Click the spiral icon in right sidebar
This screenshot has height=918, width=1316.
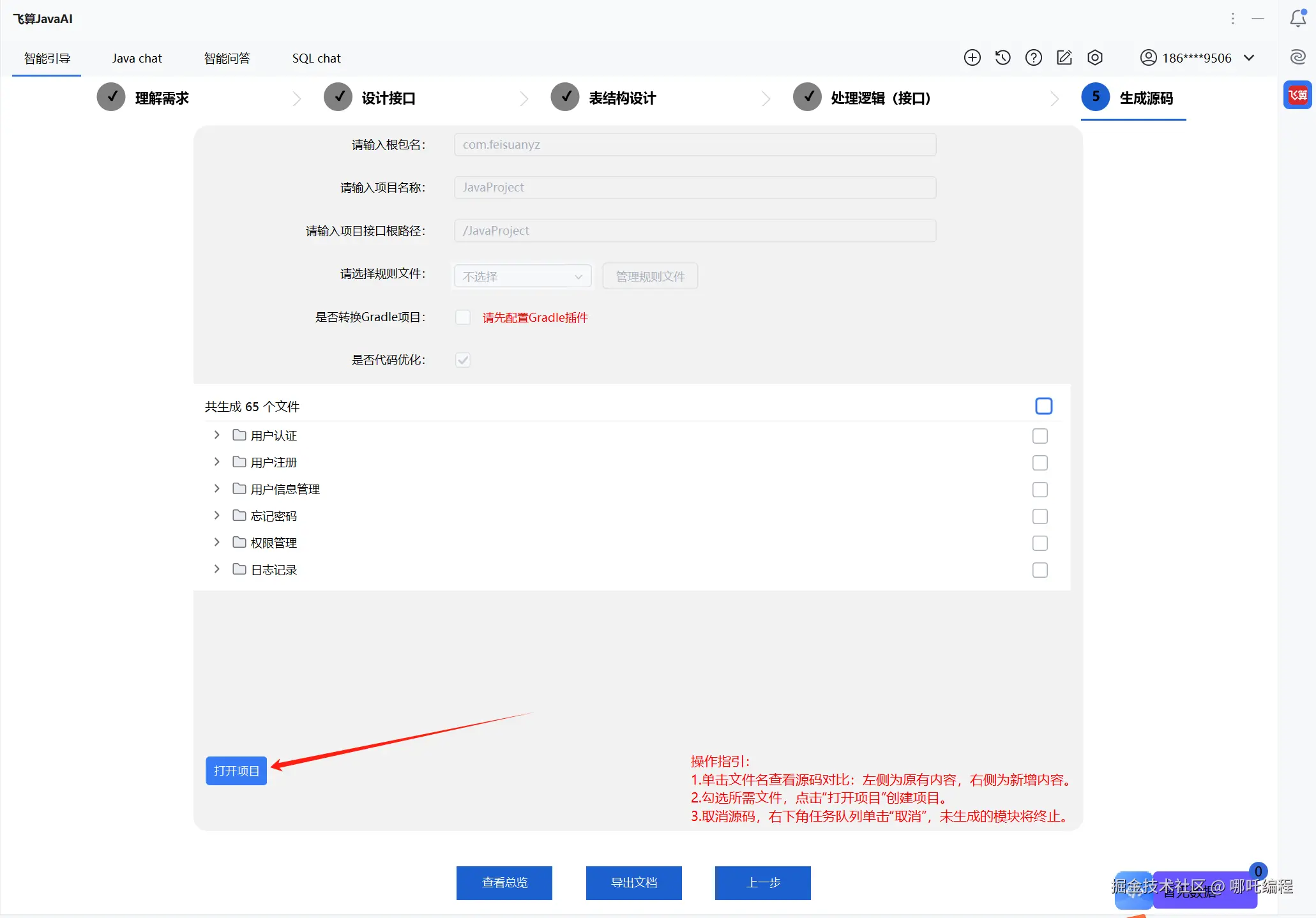coord(1297,57)
